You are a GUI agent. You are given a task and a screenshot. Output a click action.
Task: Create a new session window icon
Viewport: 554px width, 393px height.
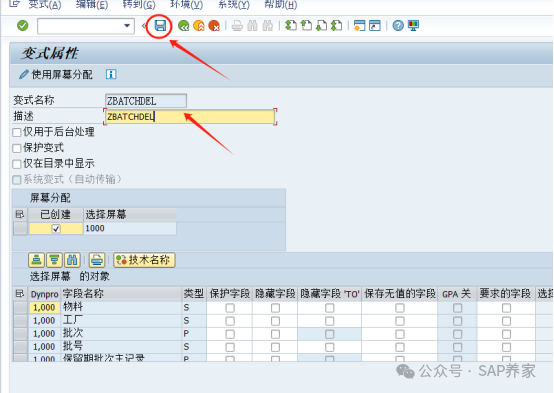tap(359, 25)
